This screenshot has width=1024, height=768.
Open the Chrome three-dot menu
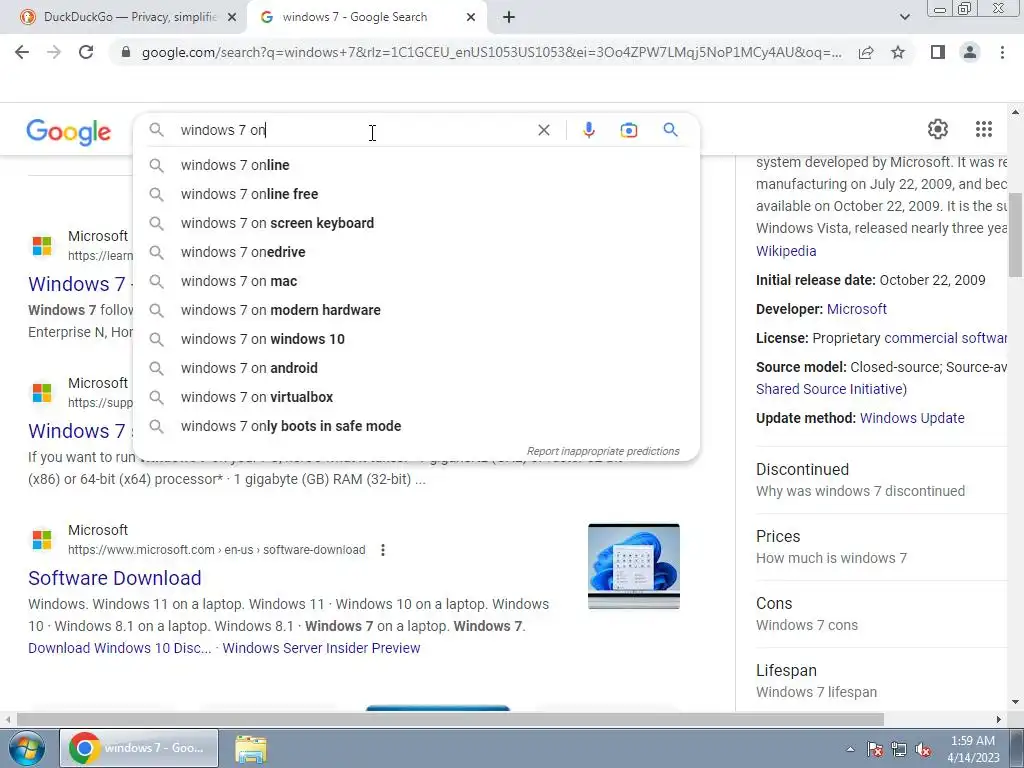(x=1002, y=52)
